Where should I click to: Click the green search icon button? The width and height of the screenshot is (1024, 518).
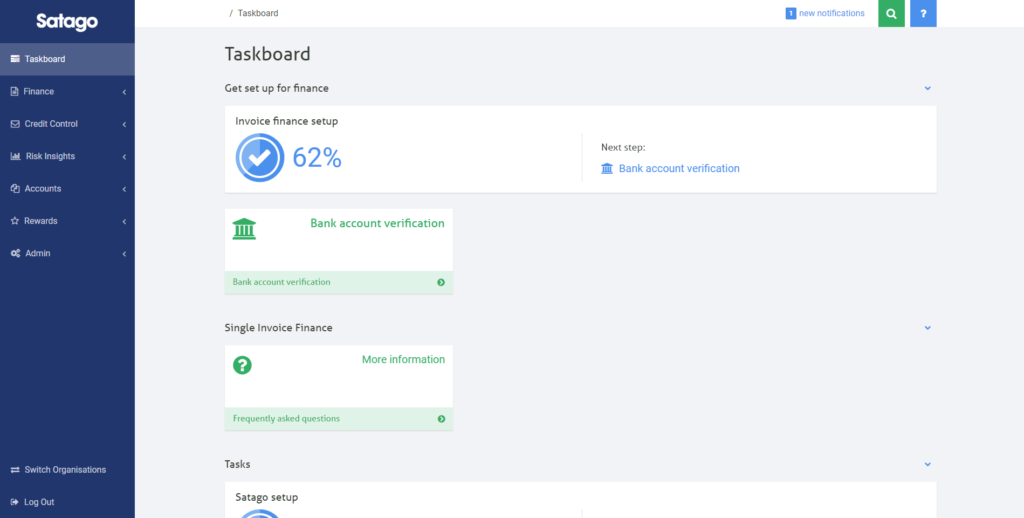[x=891, y=14]
